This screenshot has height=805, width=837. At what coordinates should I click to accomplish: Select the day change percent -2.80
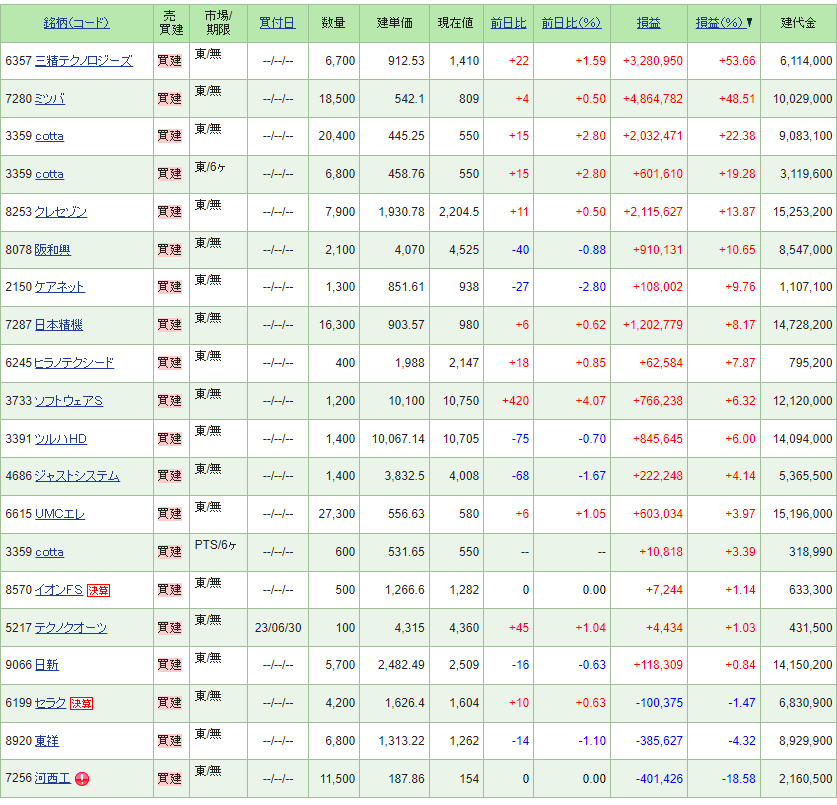click(592, 287)
